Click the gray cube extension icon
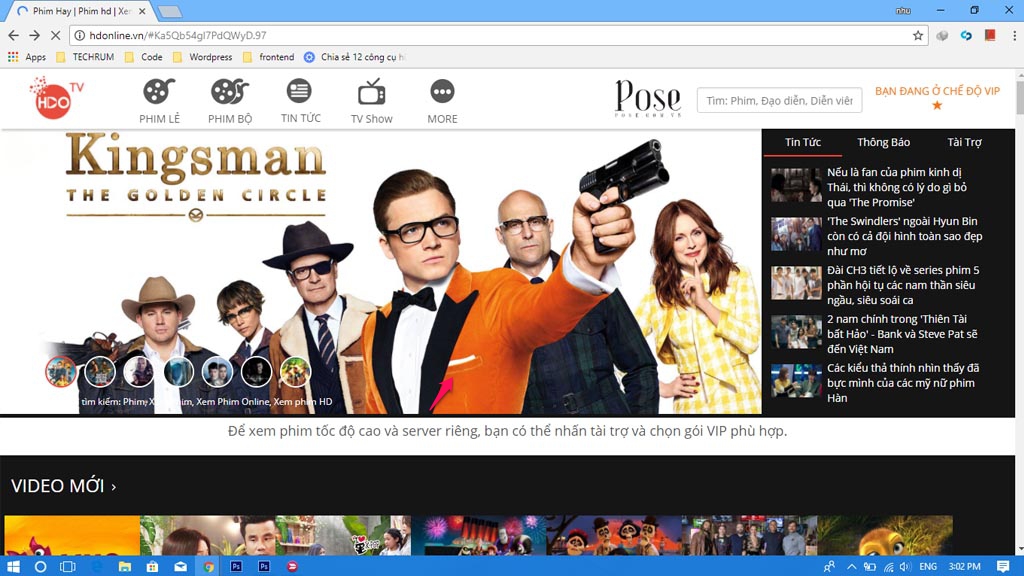 942,35
